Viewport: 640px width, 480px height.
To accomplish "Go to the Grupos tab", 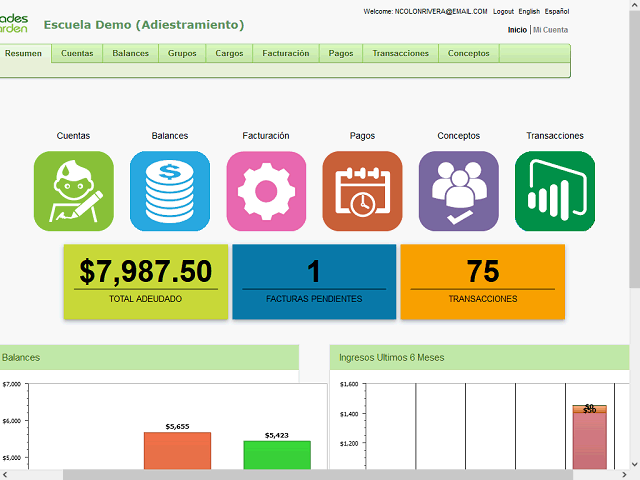I will (182, 54).
